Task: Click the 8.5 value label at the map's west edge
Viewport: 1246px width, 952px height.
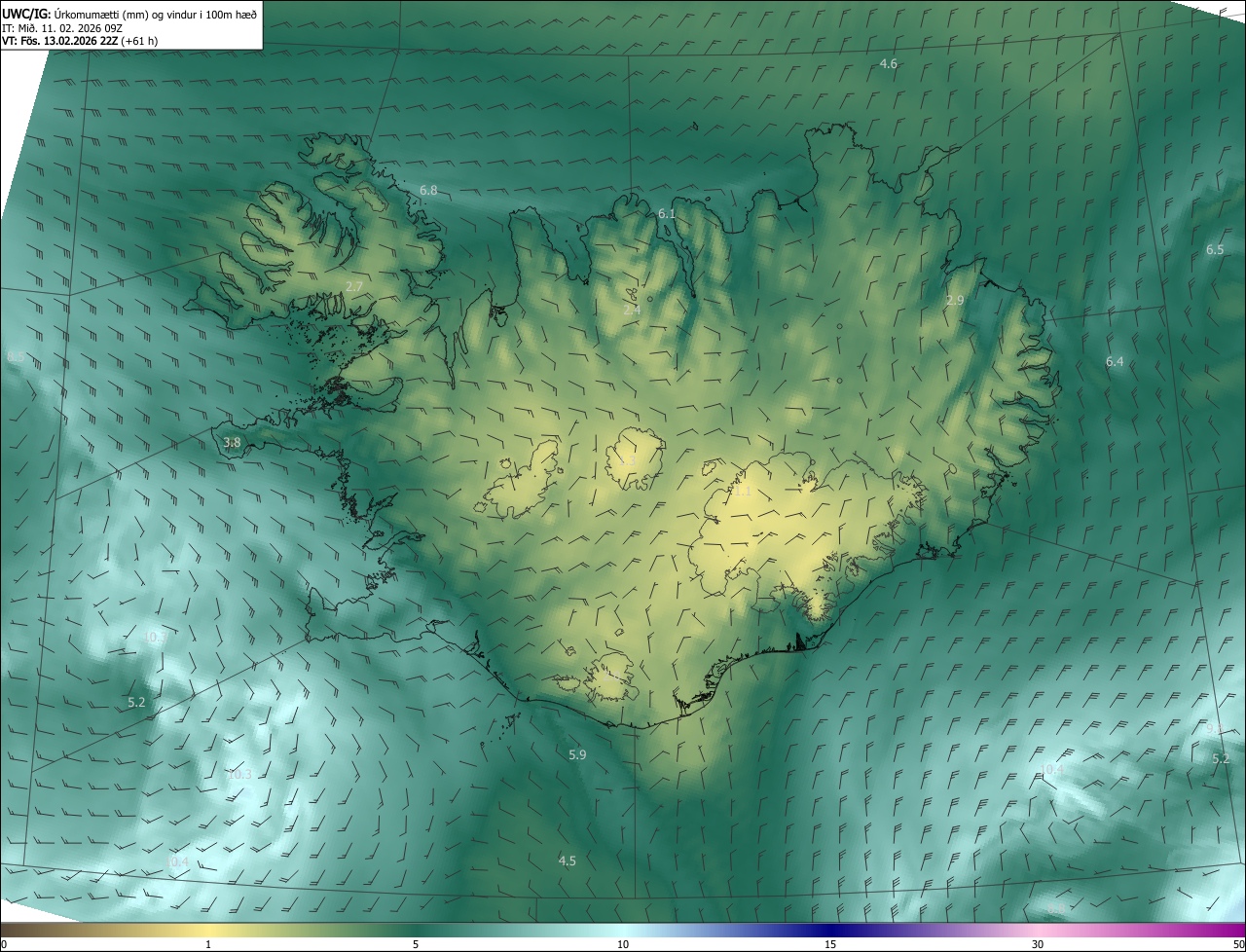Action: pyautogui.click(x=17, y=357)
